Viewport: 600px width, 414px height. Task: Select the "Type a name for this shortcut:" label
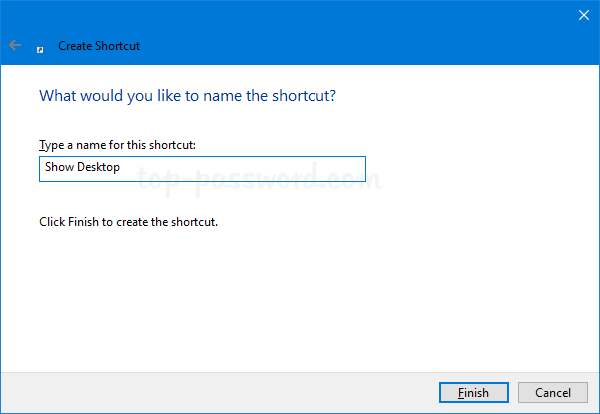pos(117,145)
